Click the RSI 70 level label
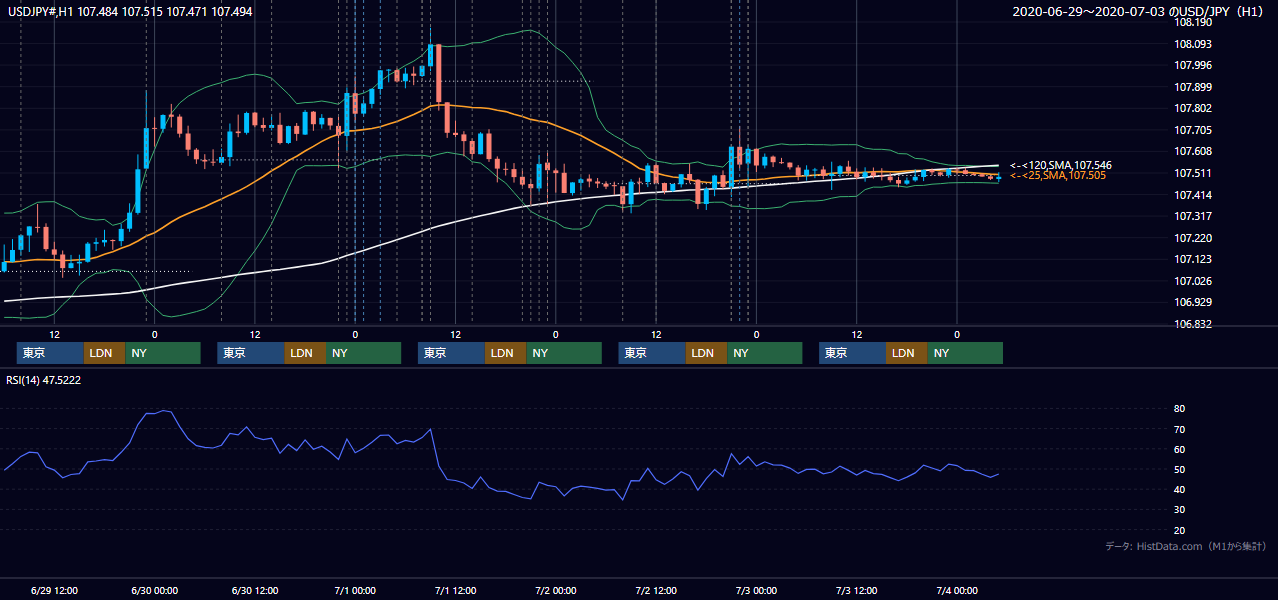The height and width of the screenshot is (600, 1278). coord(1180,429)
